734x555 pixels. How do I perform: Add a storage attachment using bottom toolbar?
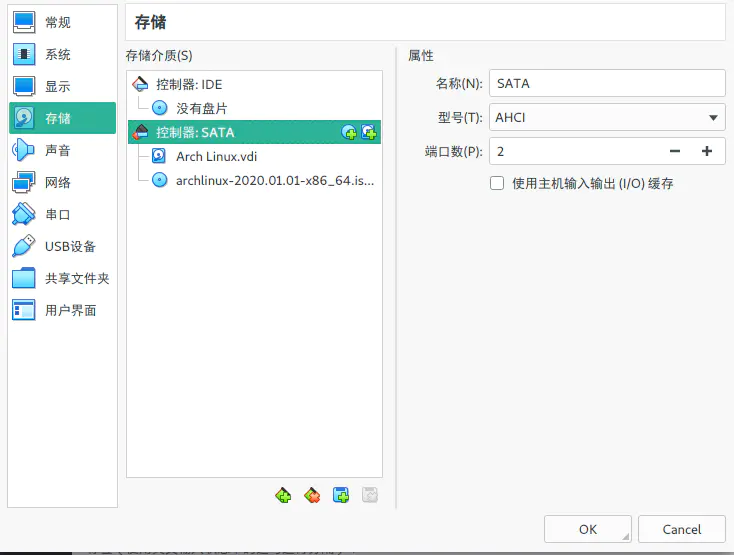[x=341, y=495]
